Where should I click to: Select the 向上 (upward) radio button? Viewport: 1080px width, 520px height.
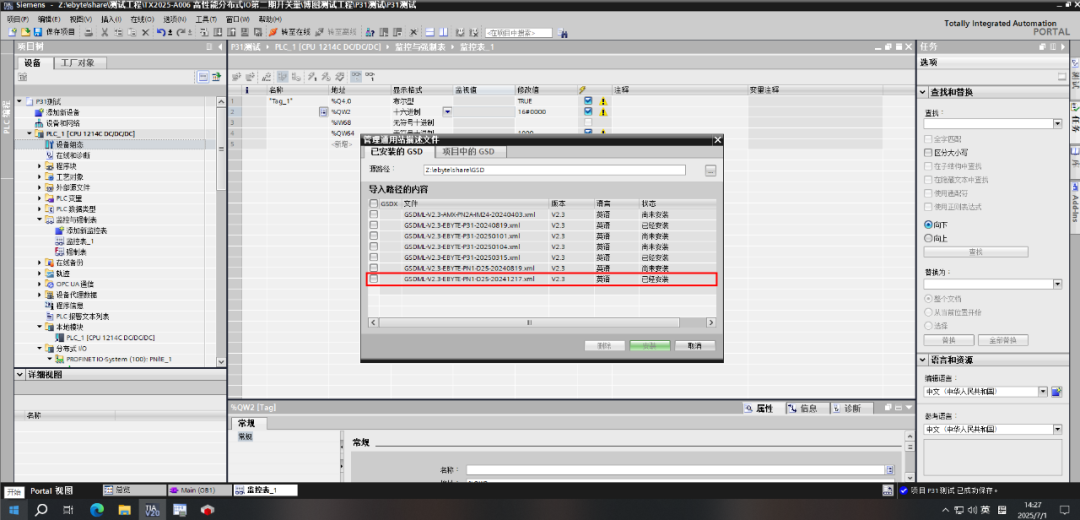pyautogui.click(x=928, y=238)
